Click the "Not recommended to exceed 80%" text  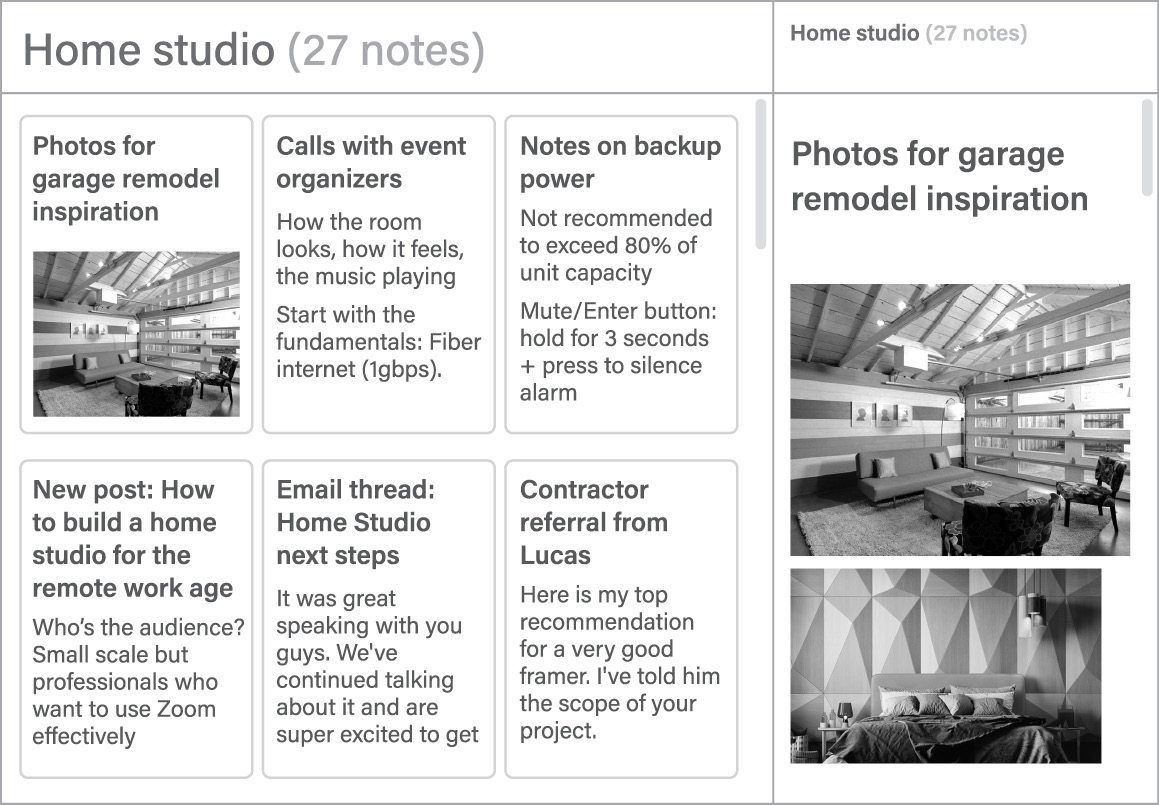pyautogui.click(x=616, y=246)
